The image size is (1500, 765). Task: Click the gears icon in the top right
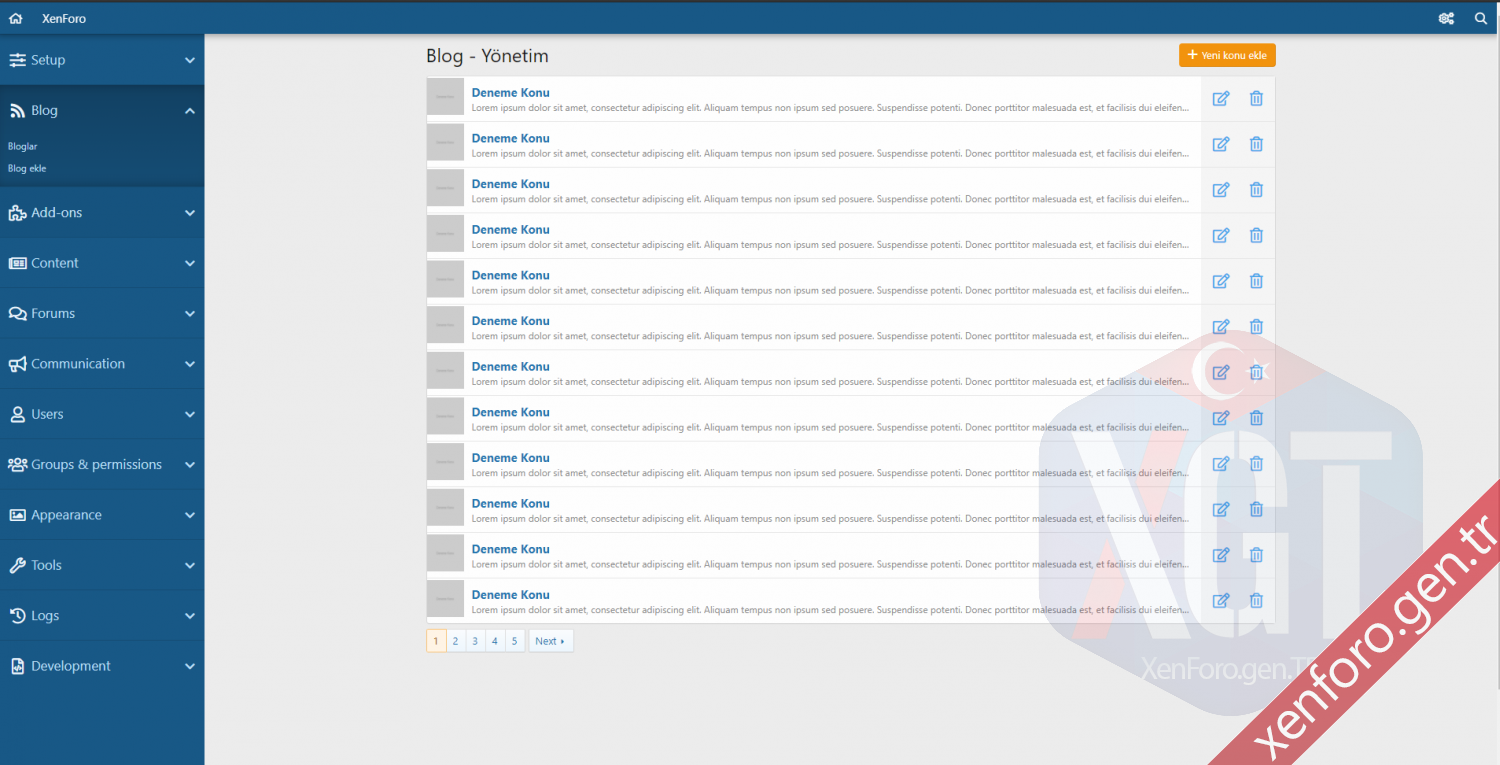click(x=1446, y=18)
